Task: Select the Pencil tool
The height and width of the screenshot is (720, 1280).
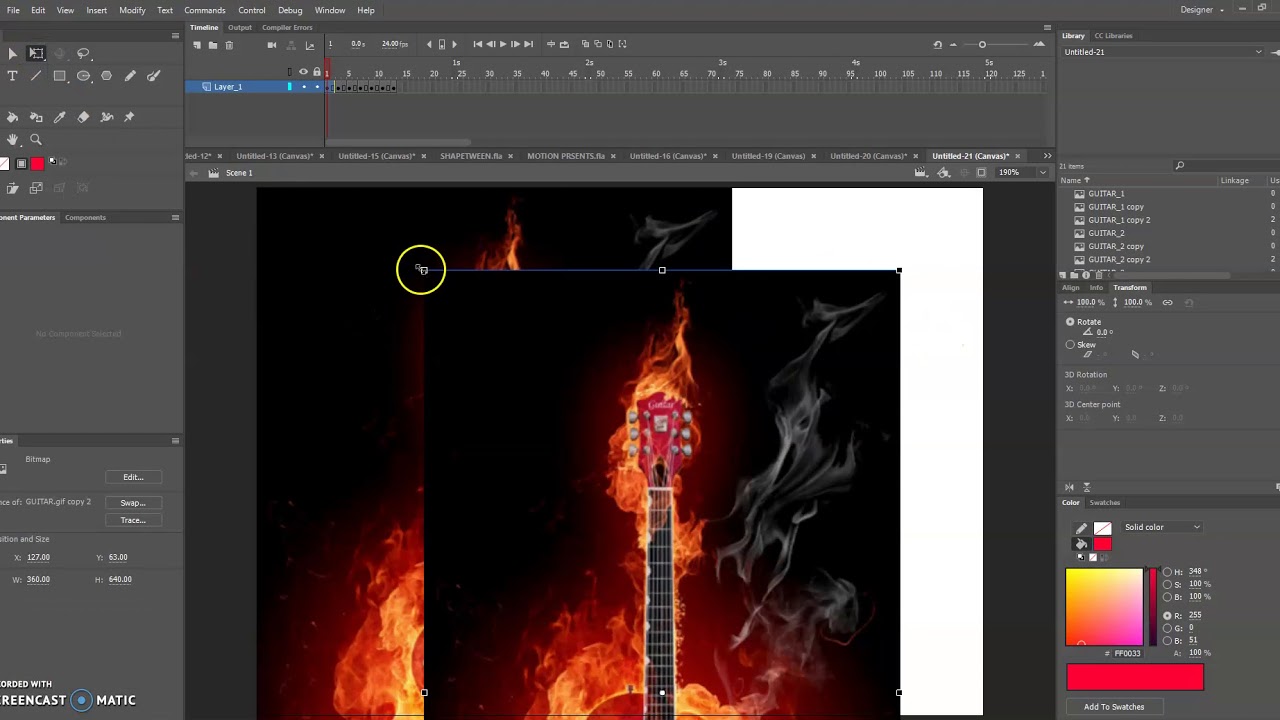Action: 130,76
